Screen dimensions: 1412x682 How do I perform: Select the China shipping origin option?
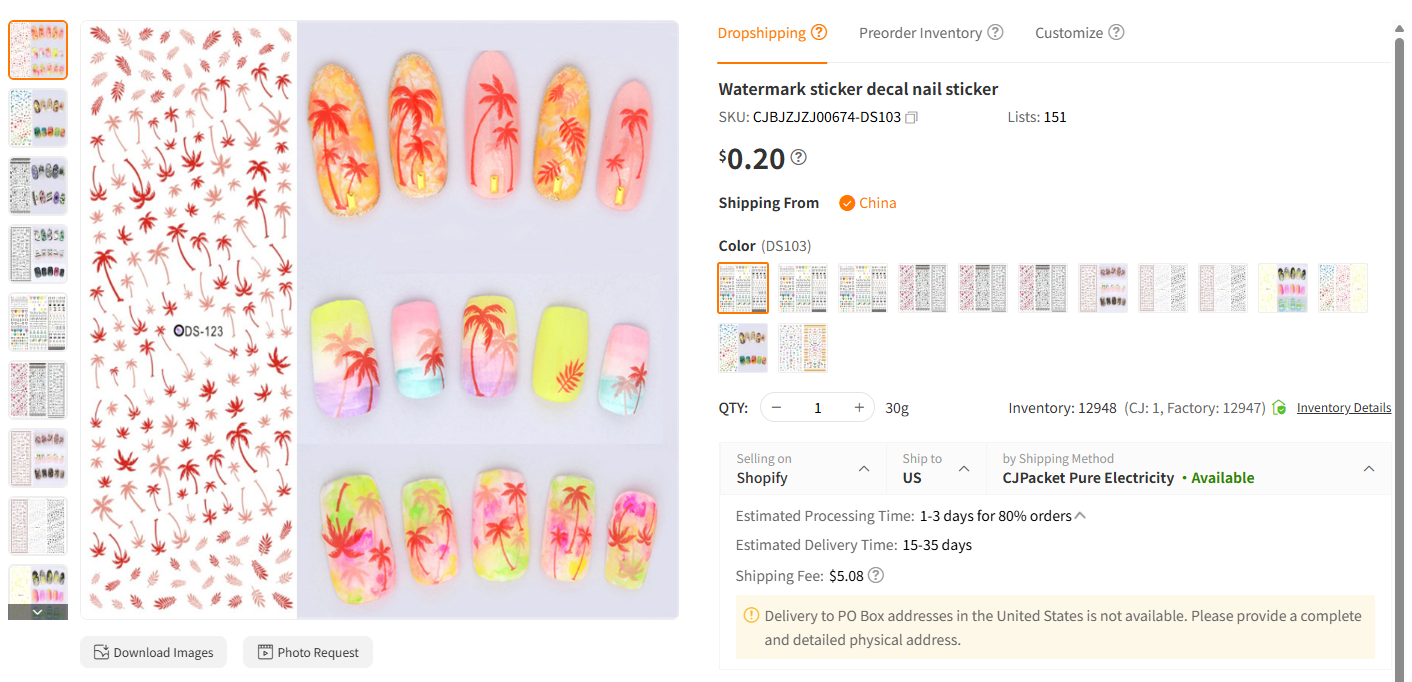tap(867, 202)
